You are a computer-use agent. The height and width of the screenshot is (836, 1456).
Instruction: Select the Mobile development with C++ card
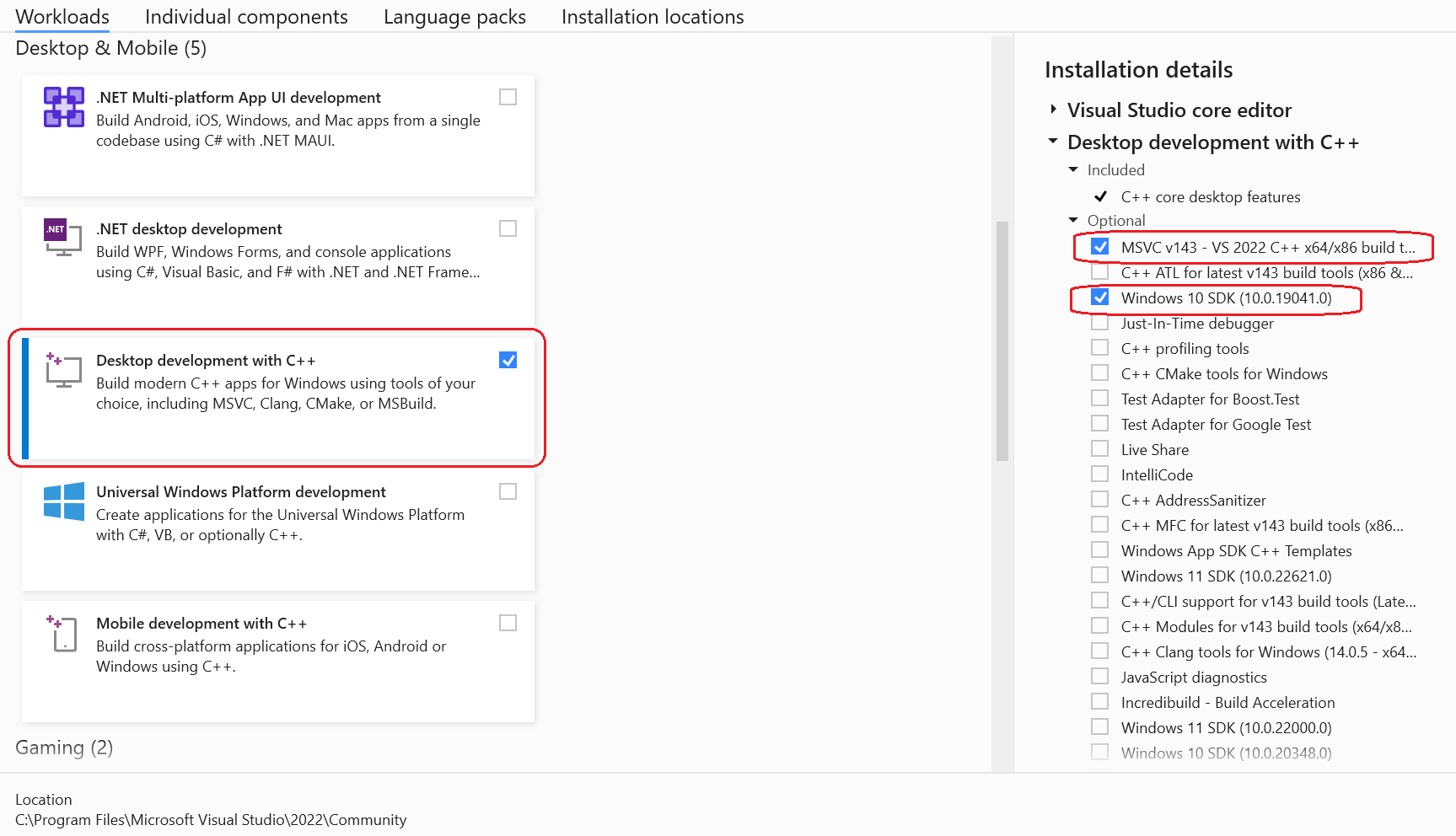(278, 661)
